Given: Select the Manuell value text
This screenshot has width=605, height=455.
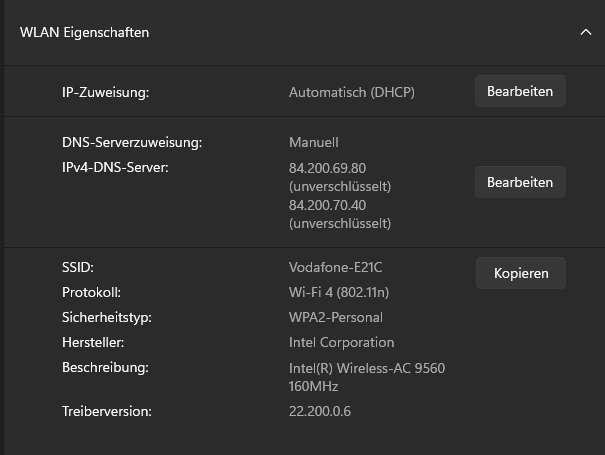Looking at the screenshot, I should pos(313,142).
